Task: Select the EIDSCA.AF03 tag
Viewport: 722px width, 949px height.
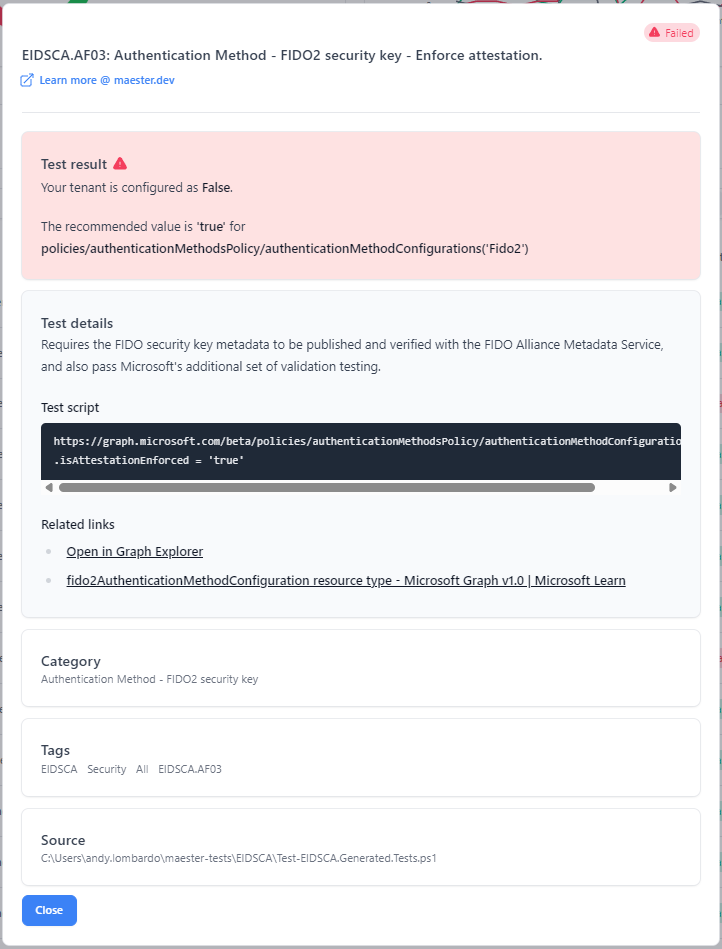Action: pyautogui.click(x=190, y=769)
